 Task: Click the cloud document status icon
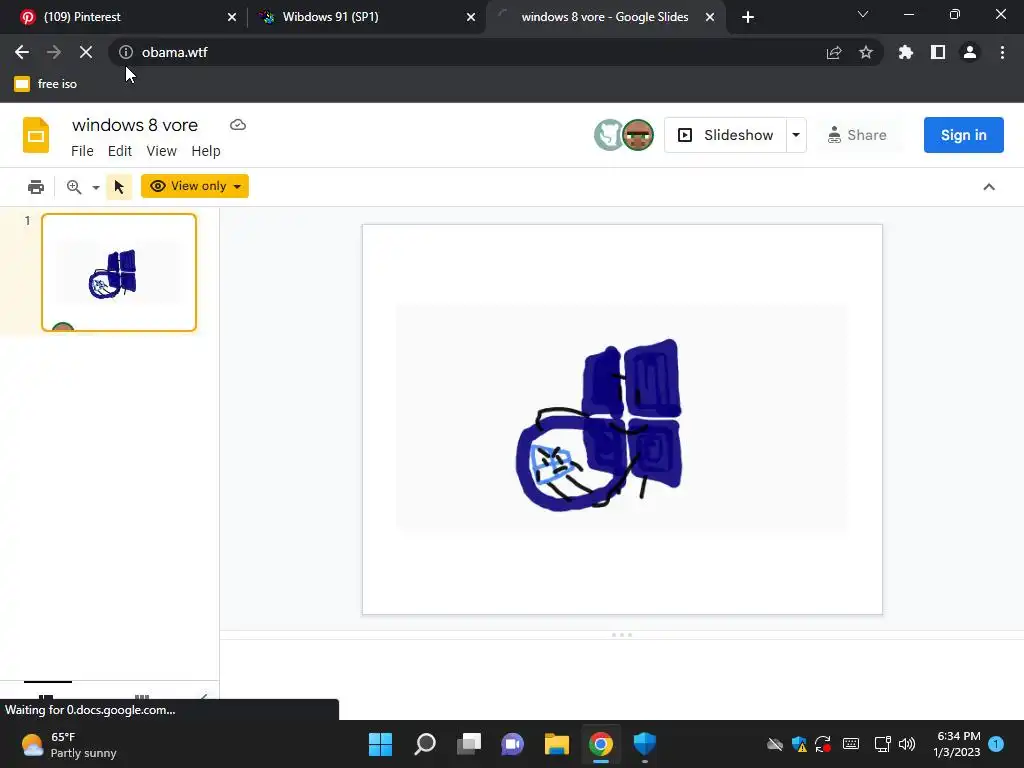coord(238,125)
